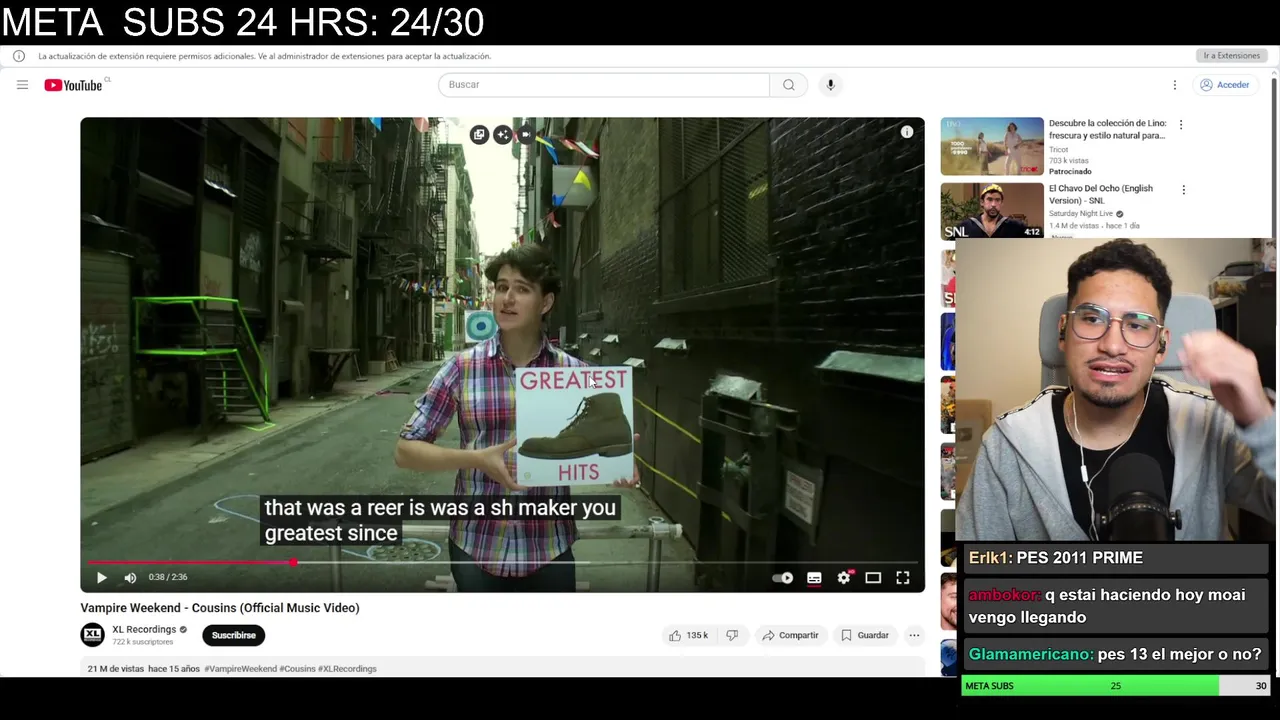Image resolution: width=1280 pixels, height=720 pixels.
Task: Click the Glamamericano chat message
Action: coord(1115,654)
